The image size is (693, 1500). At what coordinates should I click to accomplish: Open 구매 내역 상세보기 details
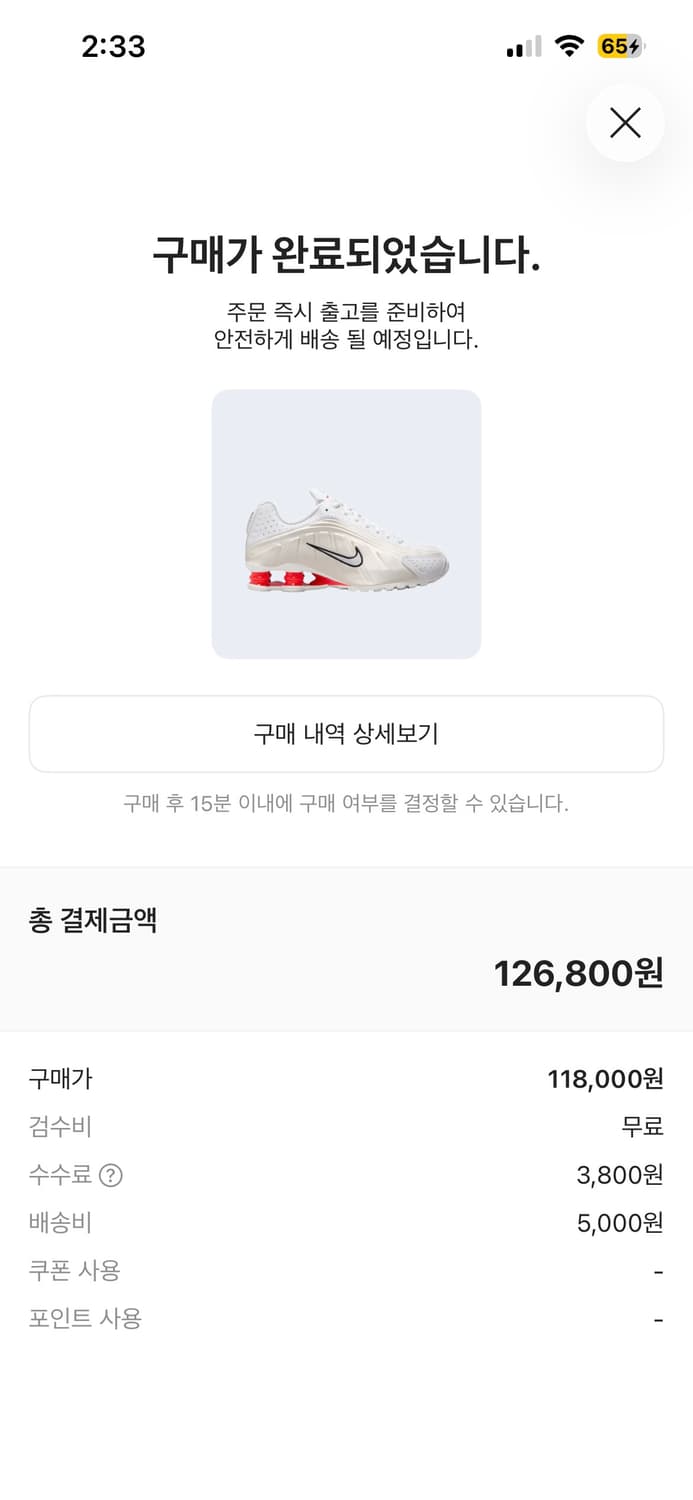tap(346, 733)
